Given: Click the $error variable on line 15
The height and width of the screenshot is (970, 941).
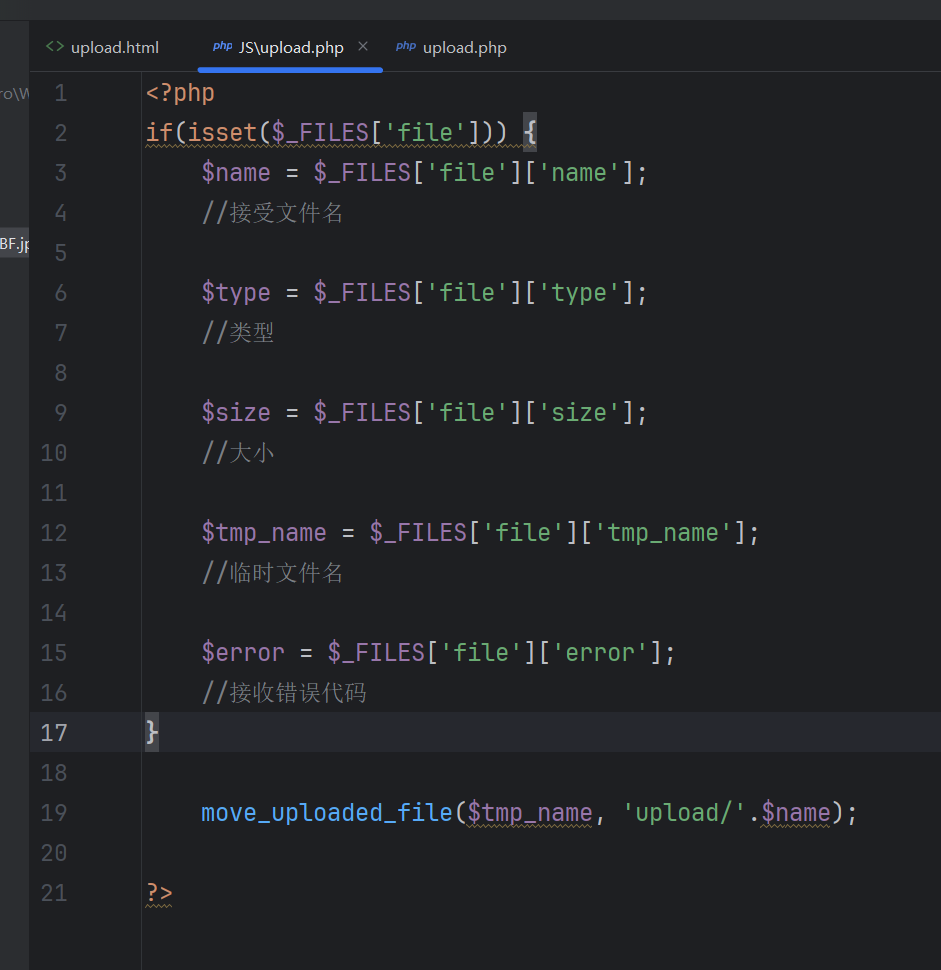Looking at the screenshot, I should (x=243, y=653).
